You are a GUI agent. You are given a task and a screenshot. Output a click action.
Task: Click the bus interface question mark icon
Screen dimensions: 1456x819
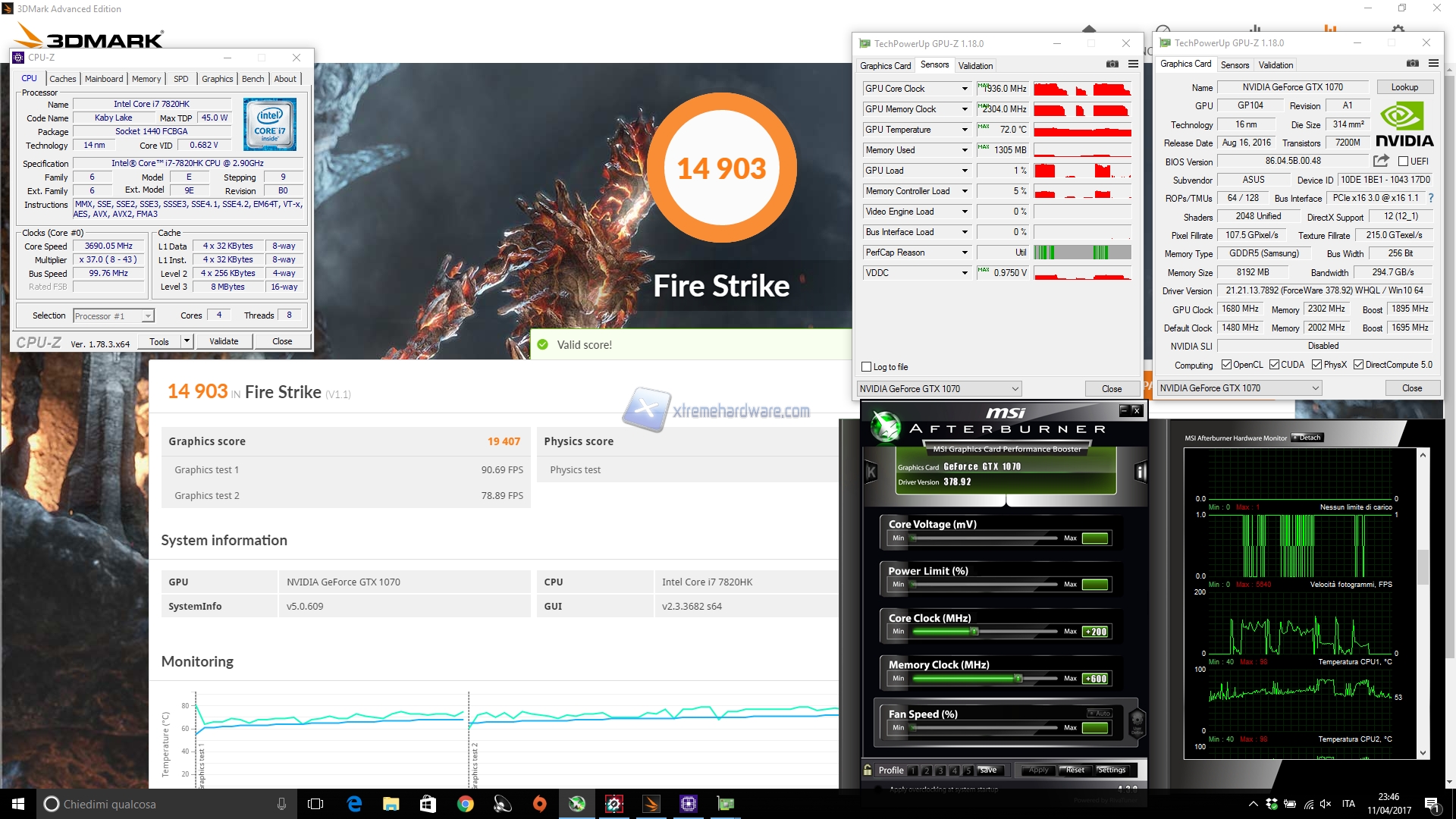pos(1431,198)
